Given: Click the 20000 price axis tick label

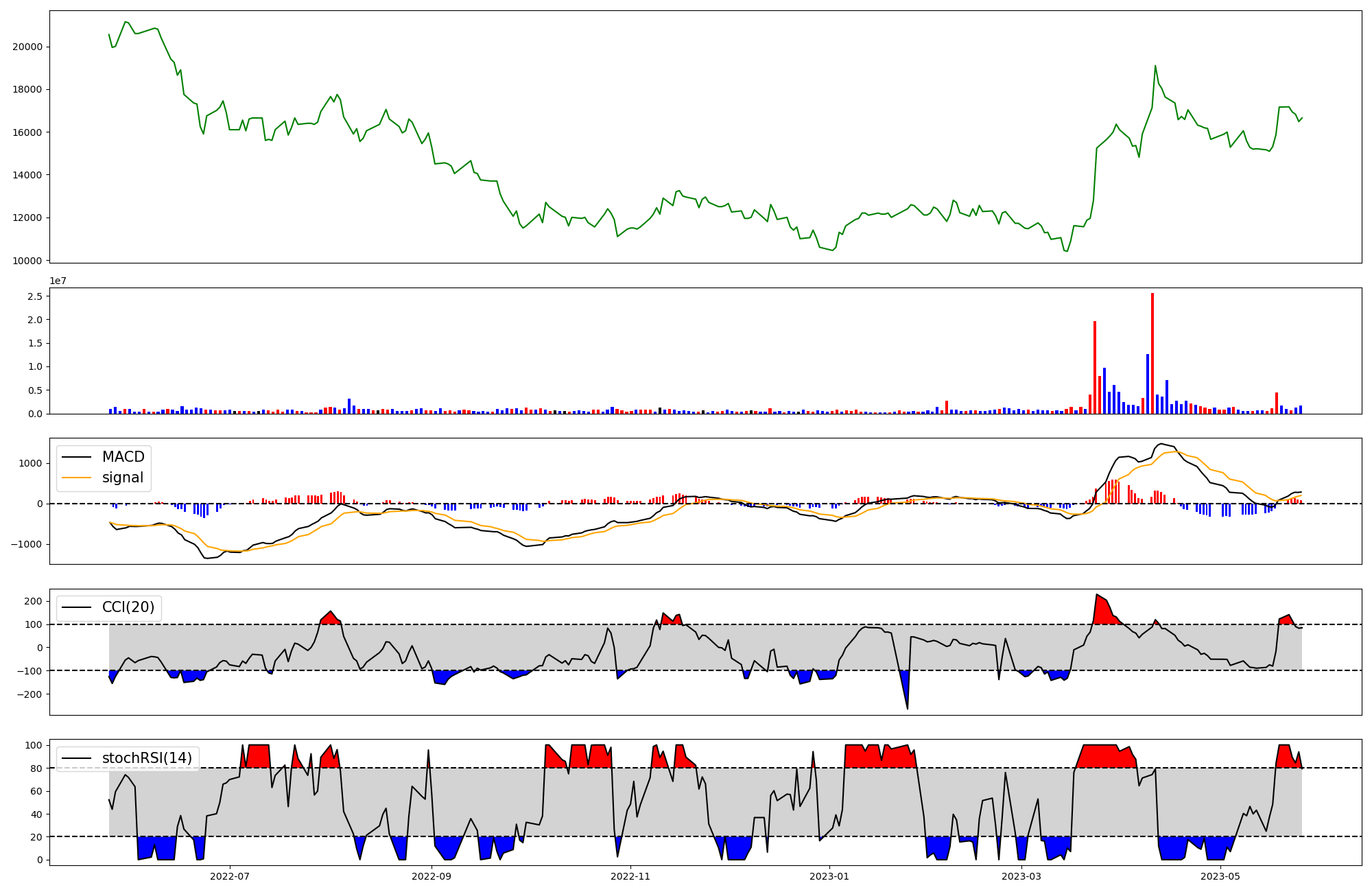Looking at the screenshot, I should (x=27, y=47).
